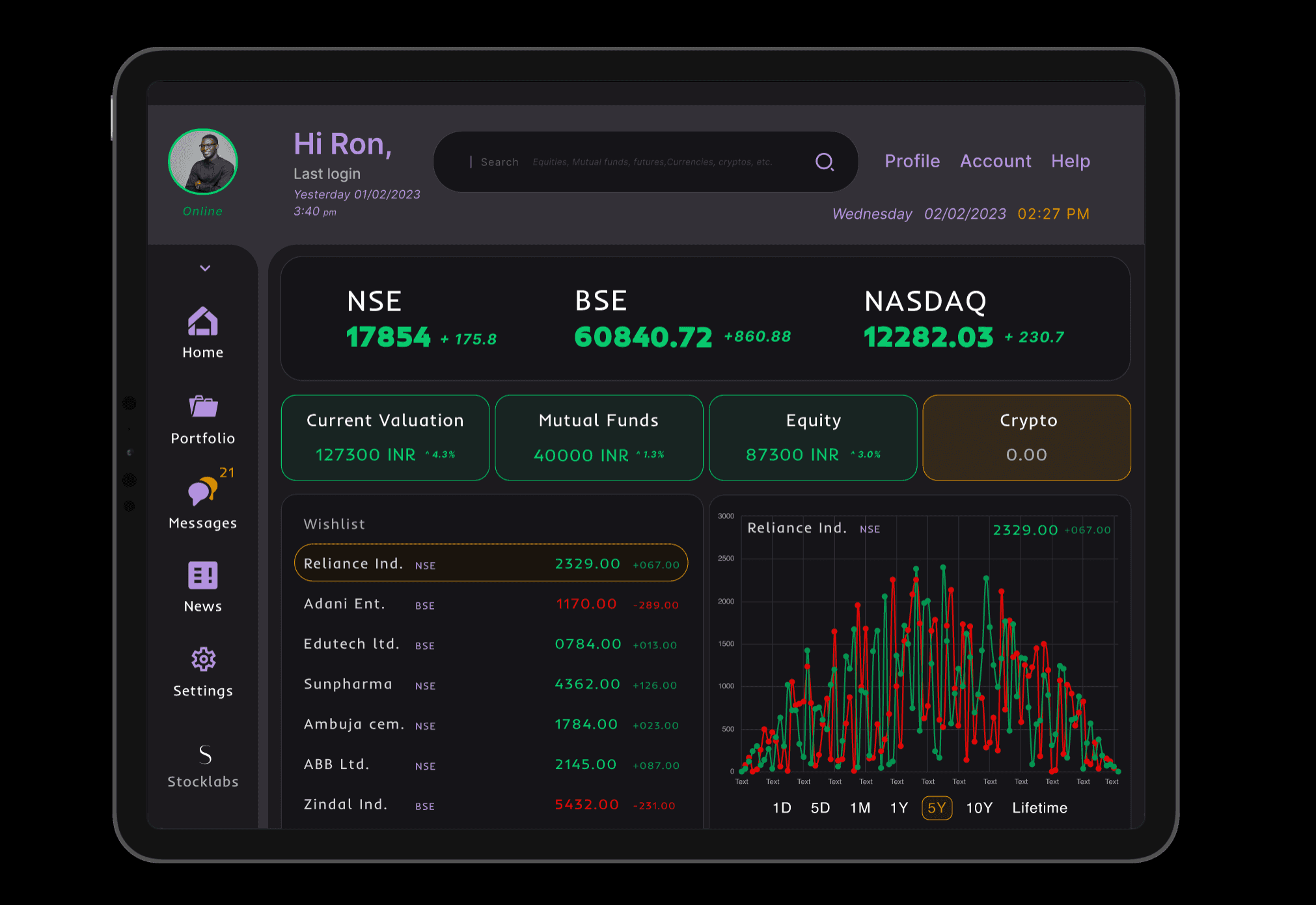
Task: Open the Account menu item
Action: coord(995,161)
